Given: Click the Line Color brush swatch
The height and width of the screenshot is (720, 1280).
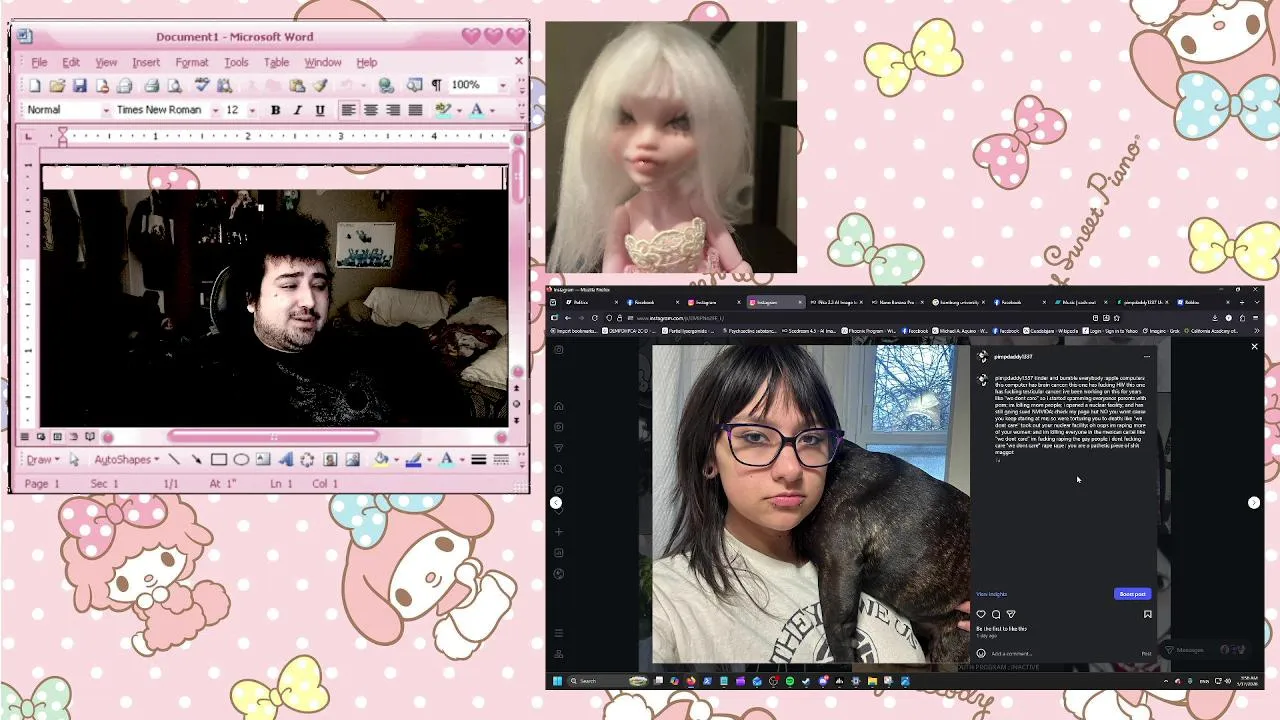Looking at the screenshot, I should coord(413,460).
